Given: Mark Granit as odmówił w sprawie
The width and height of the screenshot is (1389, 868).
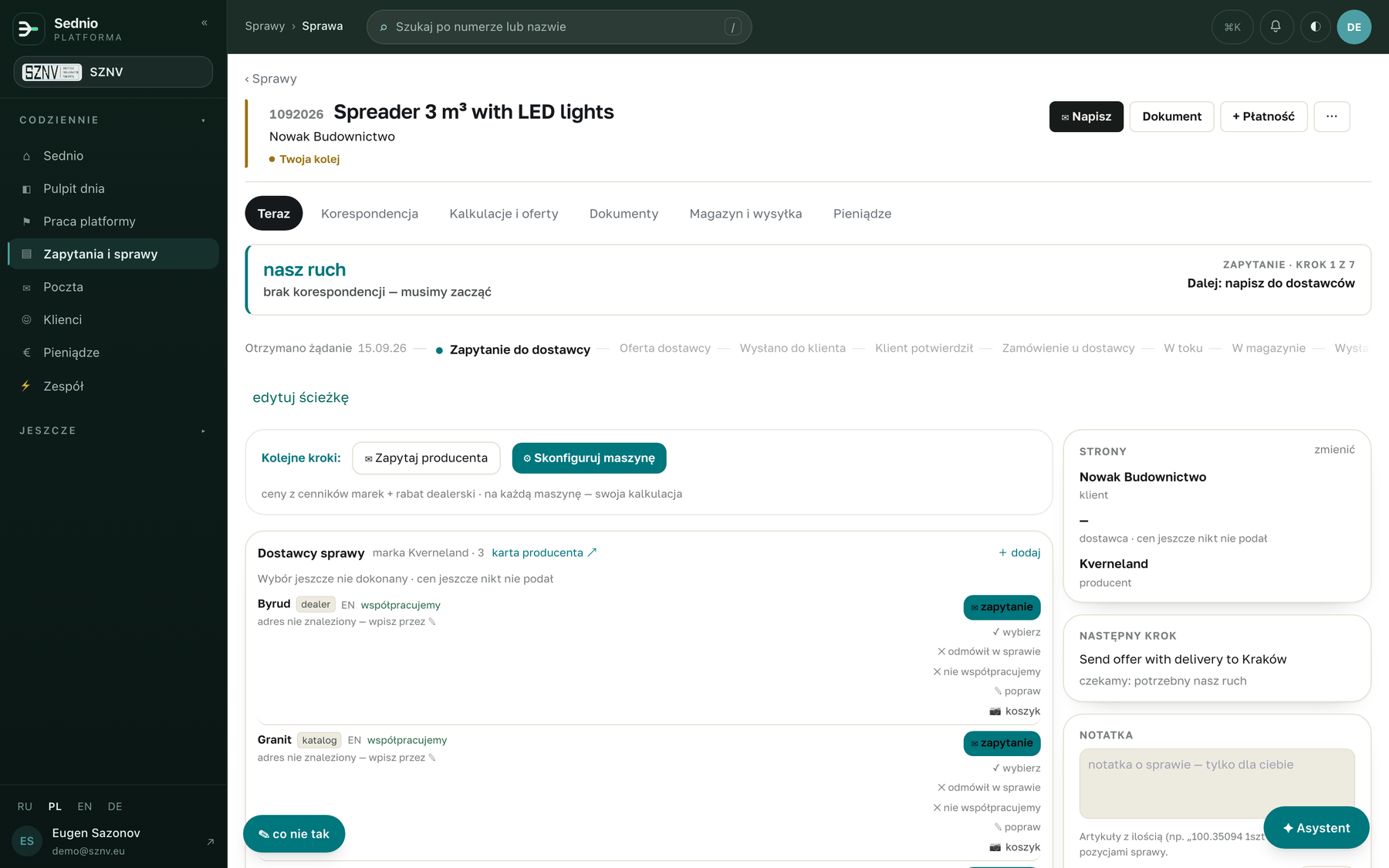Looking at the screenshot, I should pos(989,787).
